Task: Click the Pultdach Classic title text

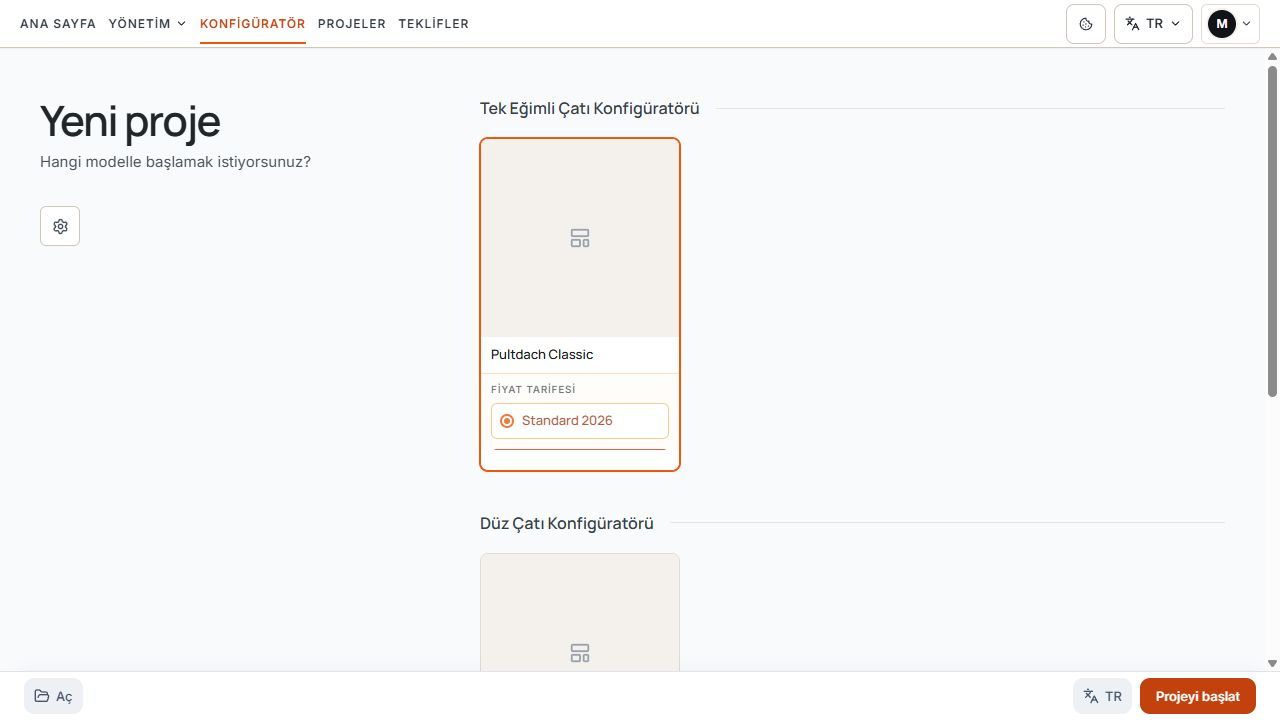Action: 542,355
